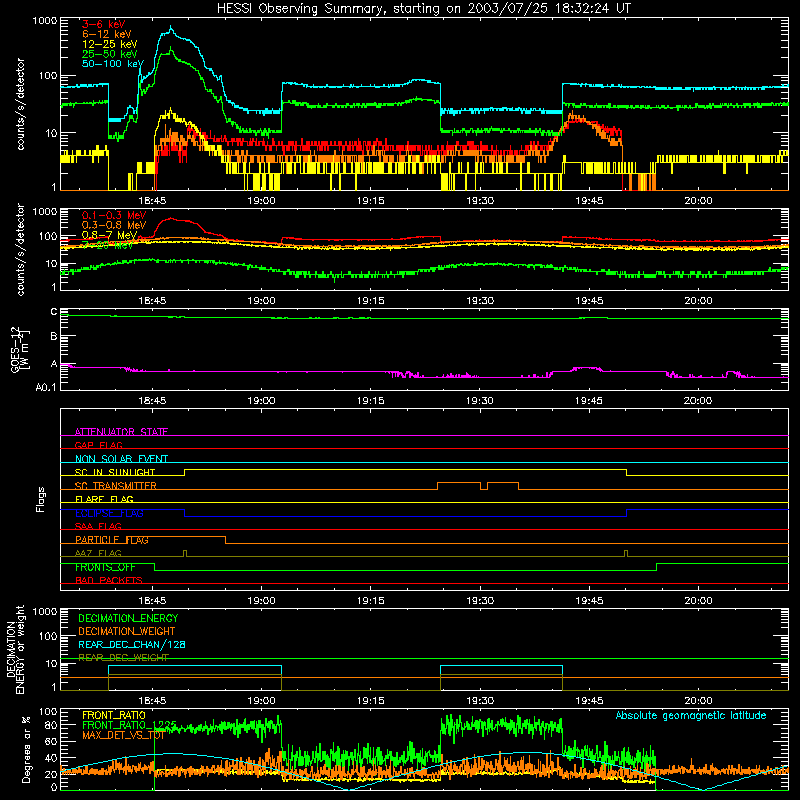Click the "A0.1" flux axis tick label
The height and width of the screenshot is (800, 800).
(46, 387)
